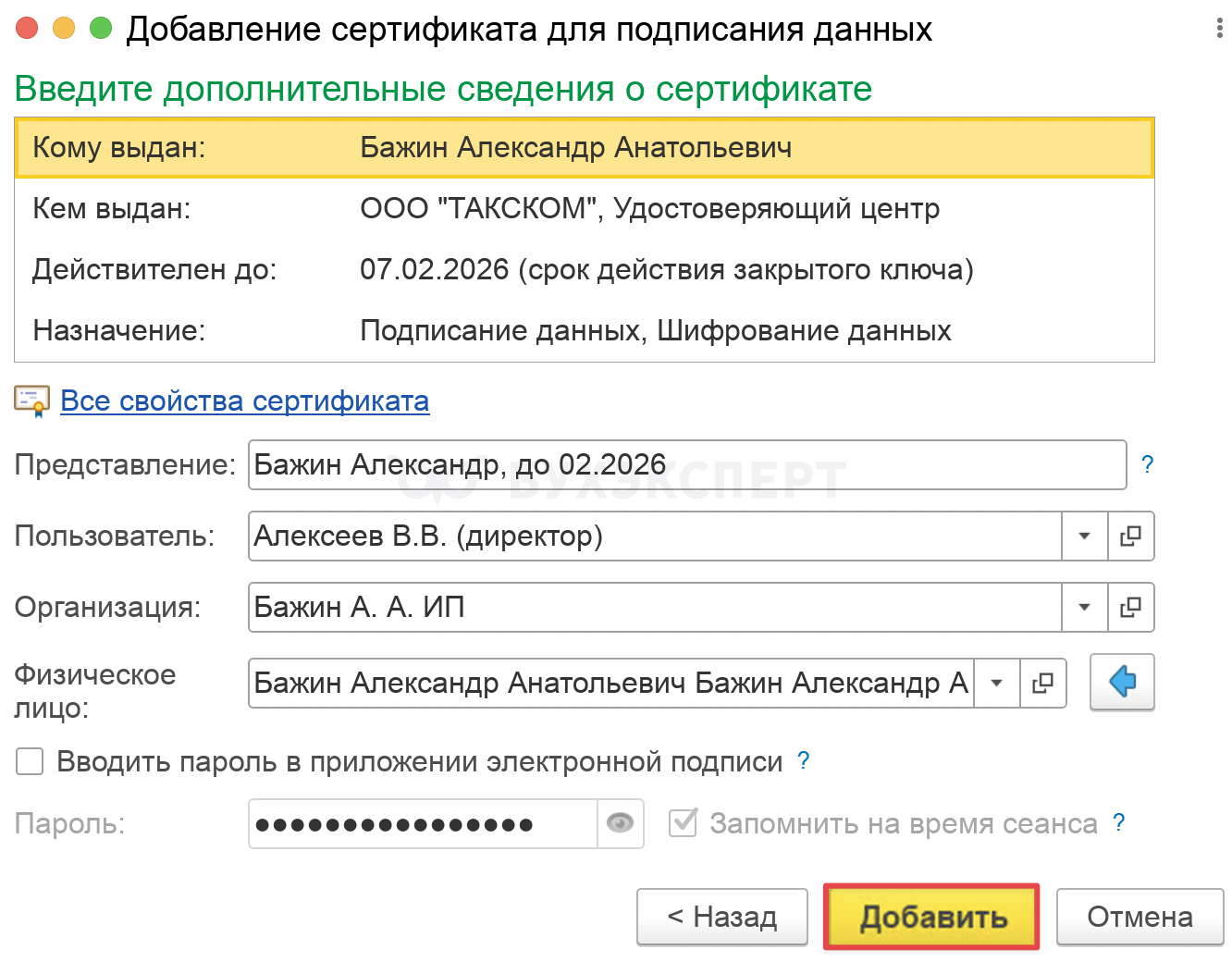Click the certificate icon beside the properties link
The image size is (1232, 962).
[31, 401]
